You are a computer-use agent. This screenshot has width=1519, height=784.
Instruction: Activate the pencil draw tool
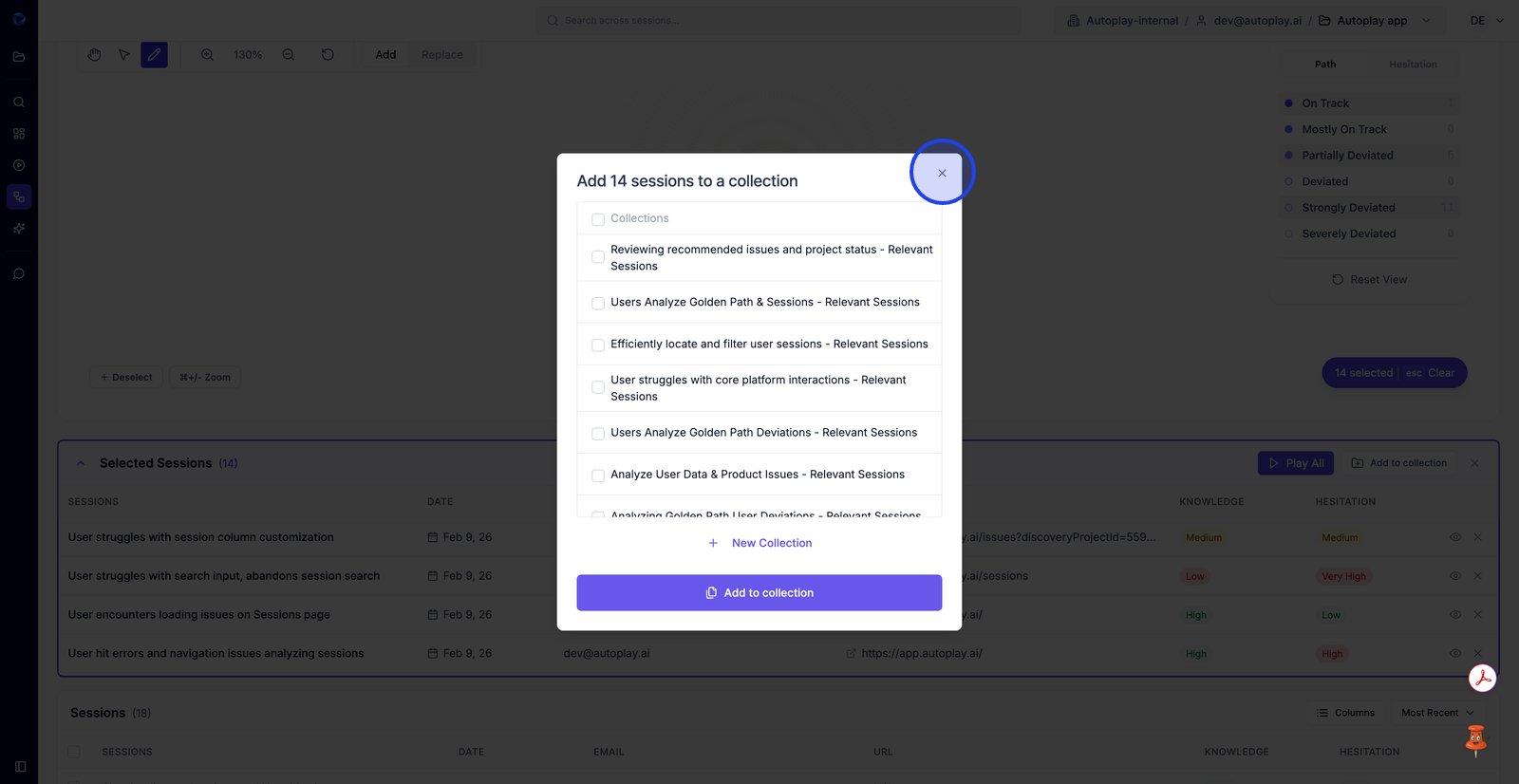pos(154,55)
